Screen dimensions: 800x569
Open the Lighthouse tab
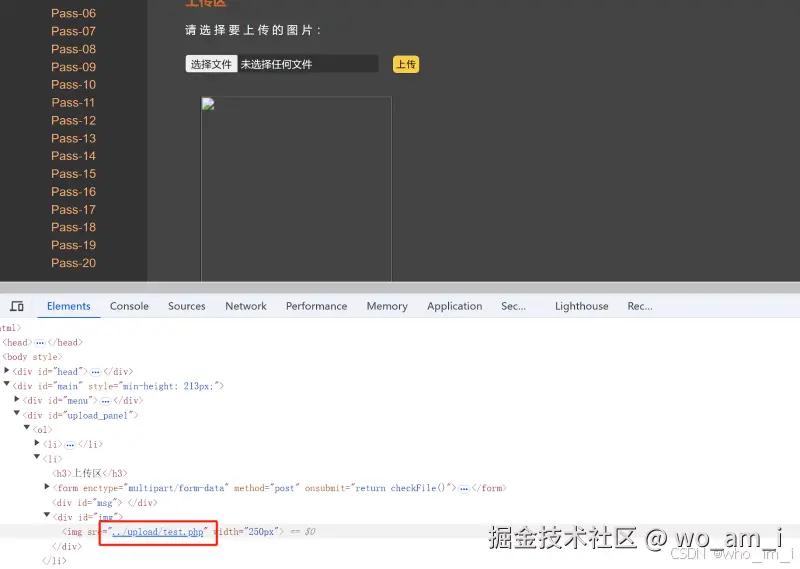tap(582, 306)
